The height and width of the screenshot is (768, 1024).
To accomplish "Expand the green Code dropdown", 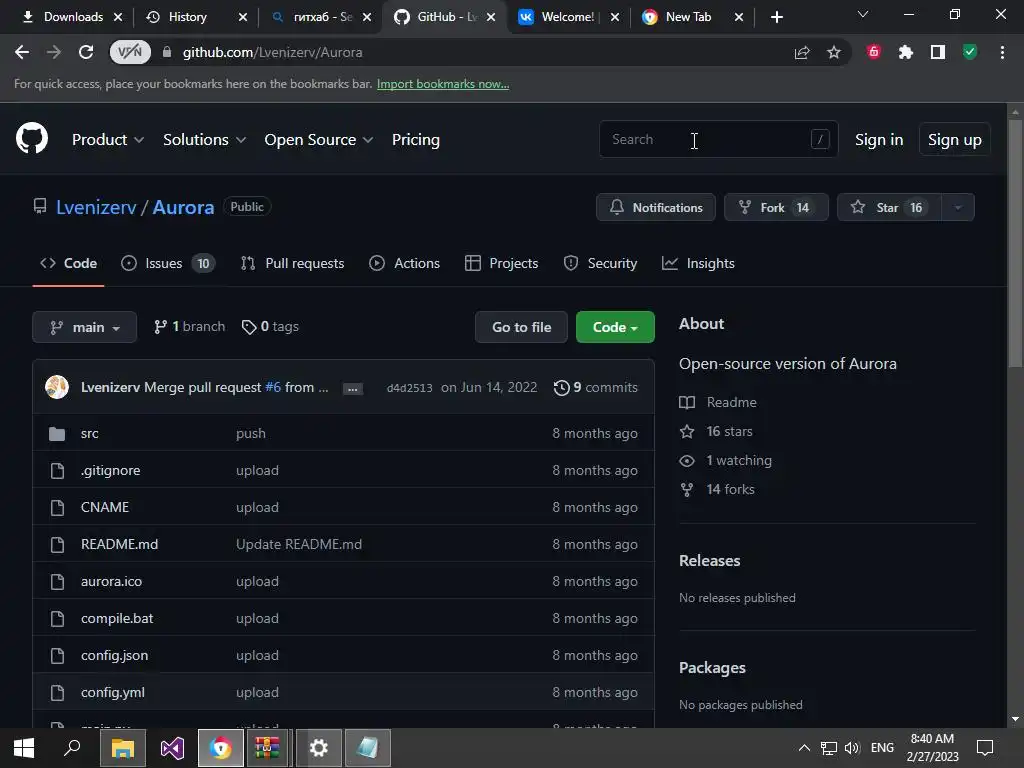I will pos(615,327).
